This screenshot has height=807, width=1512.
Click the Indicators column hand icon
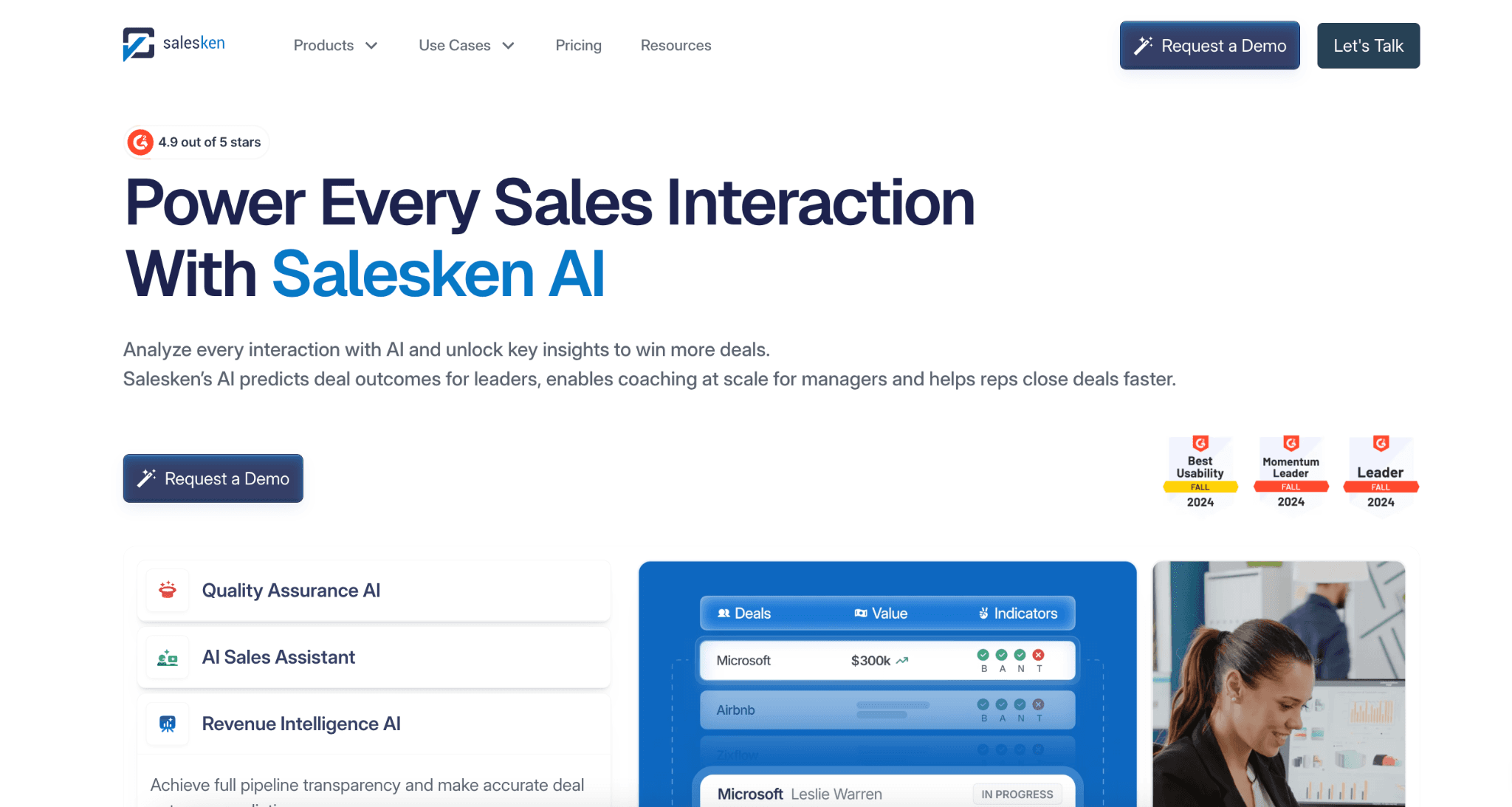pyautogui.click(x=985, y=613)
